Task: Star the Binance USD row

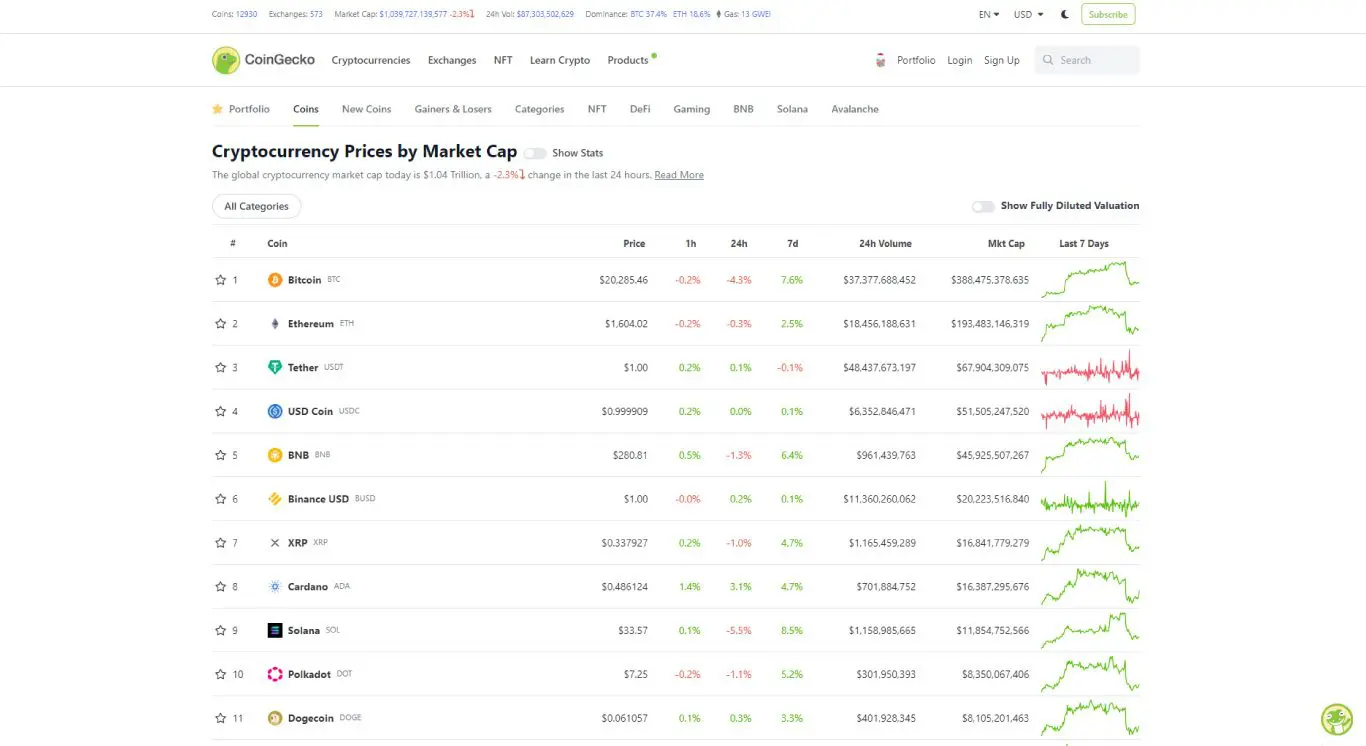Action: (x=220, y=499)
